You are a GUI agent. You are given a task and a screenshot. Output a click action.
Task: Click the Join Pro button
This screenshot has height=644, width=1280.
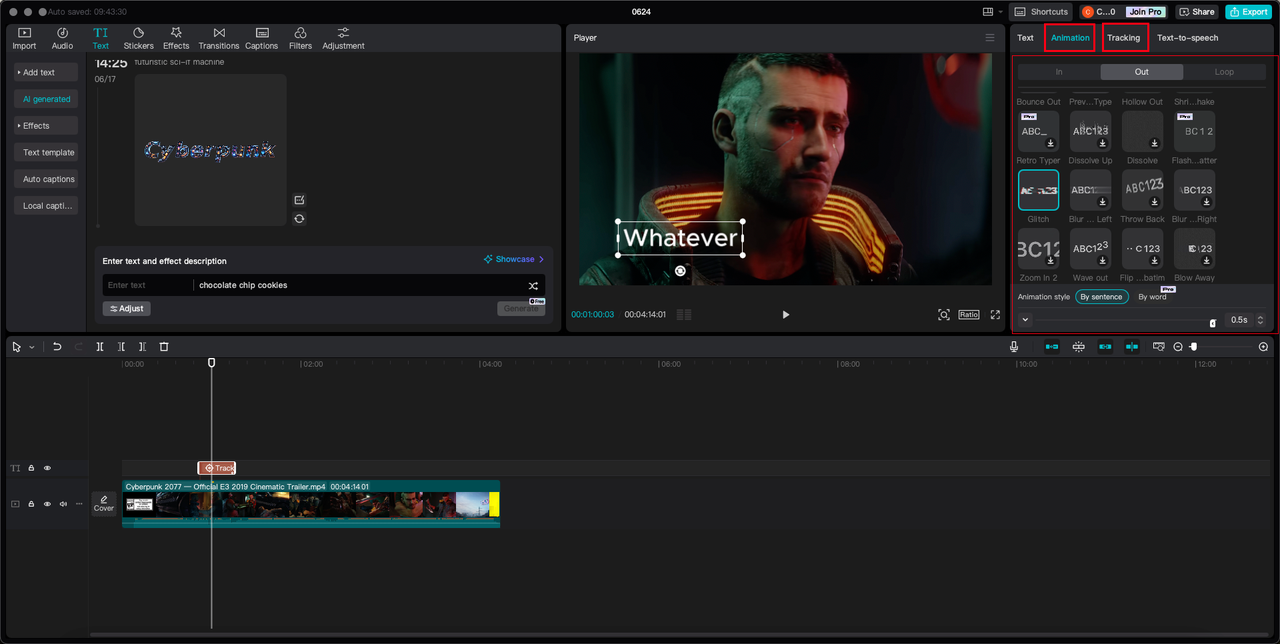click(x=1145, y=12)
